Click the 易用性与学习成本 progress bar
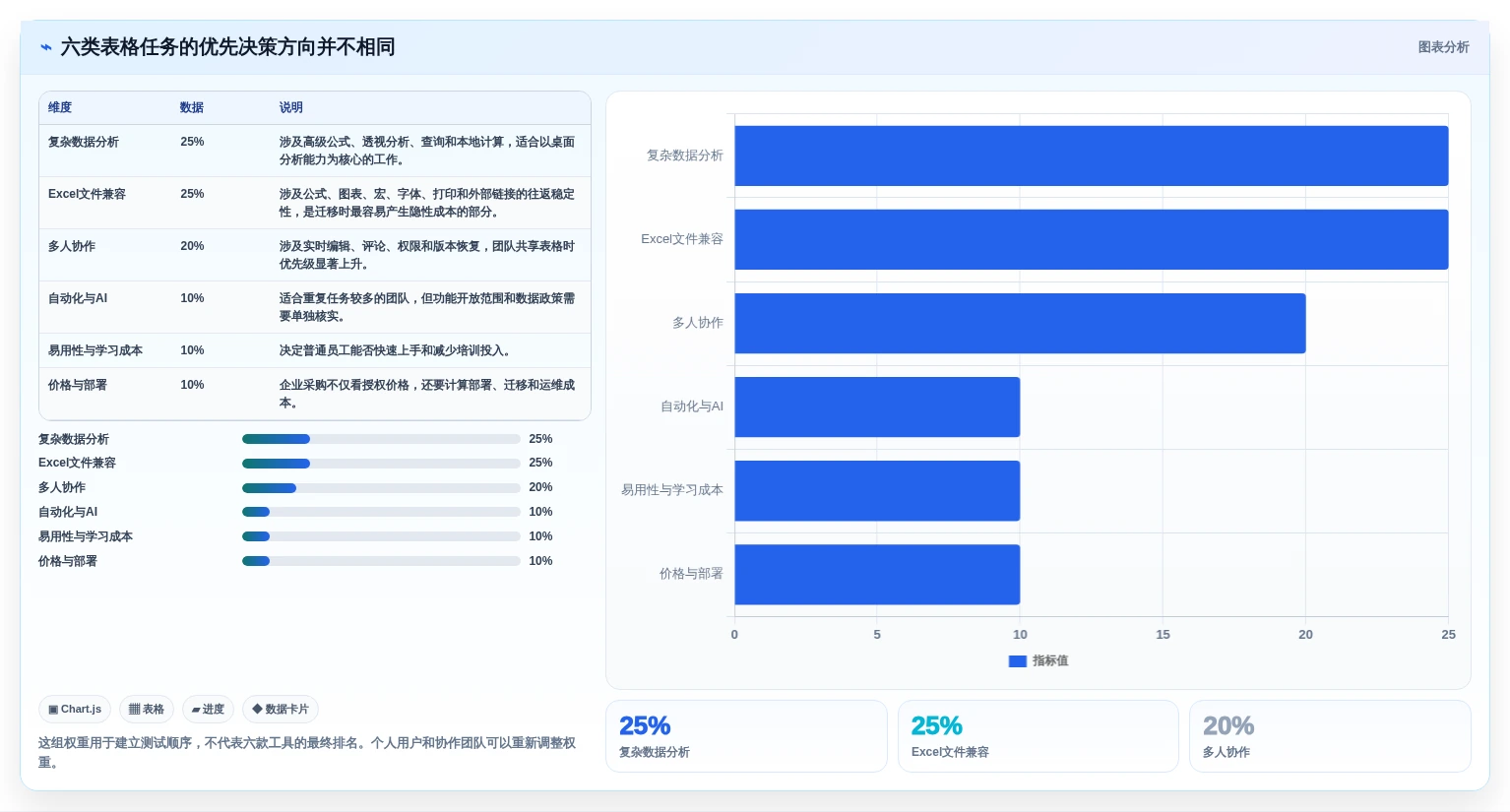The image size is (1510, 812). [x=381, y=536]
